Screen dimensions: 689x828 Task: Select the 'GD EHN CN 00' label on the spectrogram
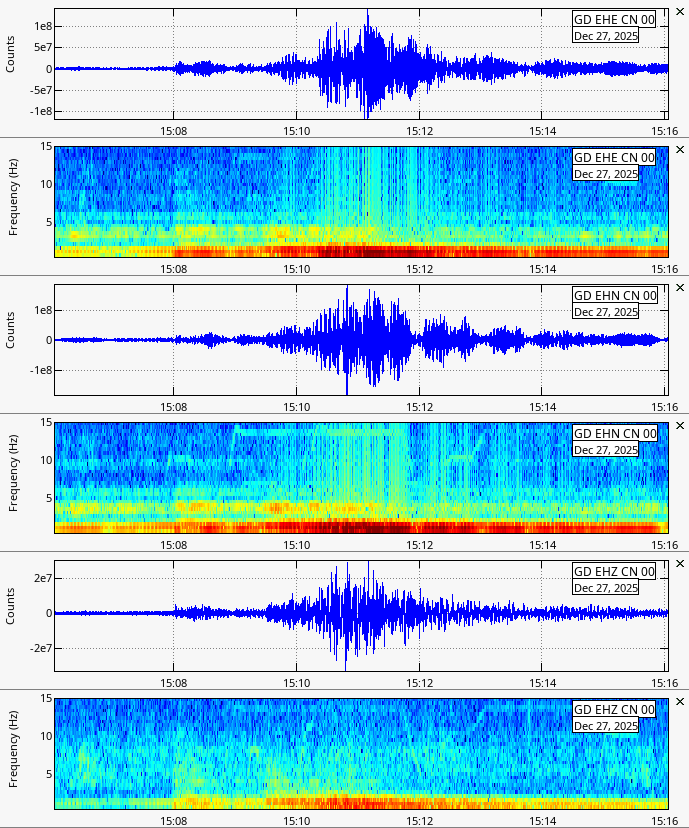click(615, 433)
